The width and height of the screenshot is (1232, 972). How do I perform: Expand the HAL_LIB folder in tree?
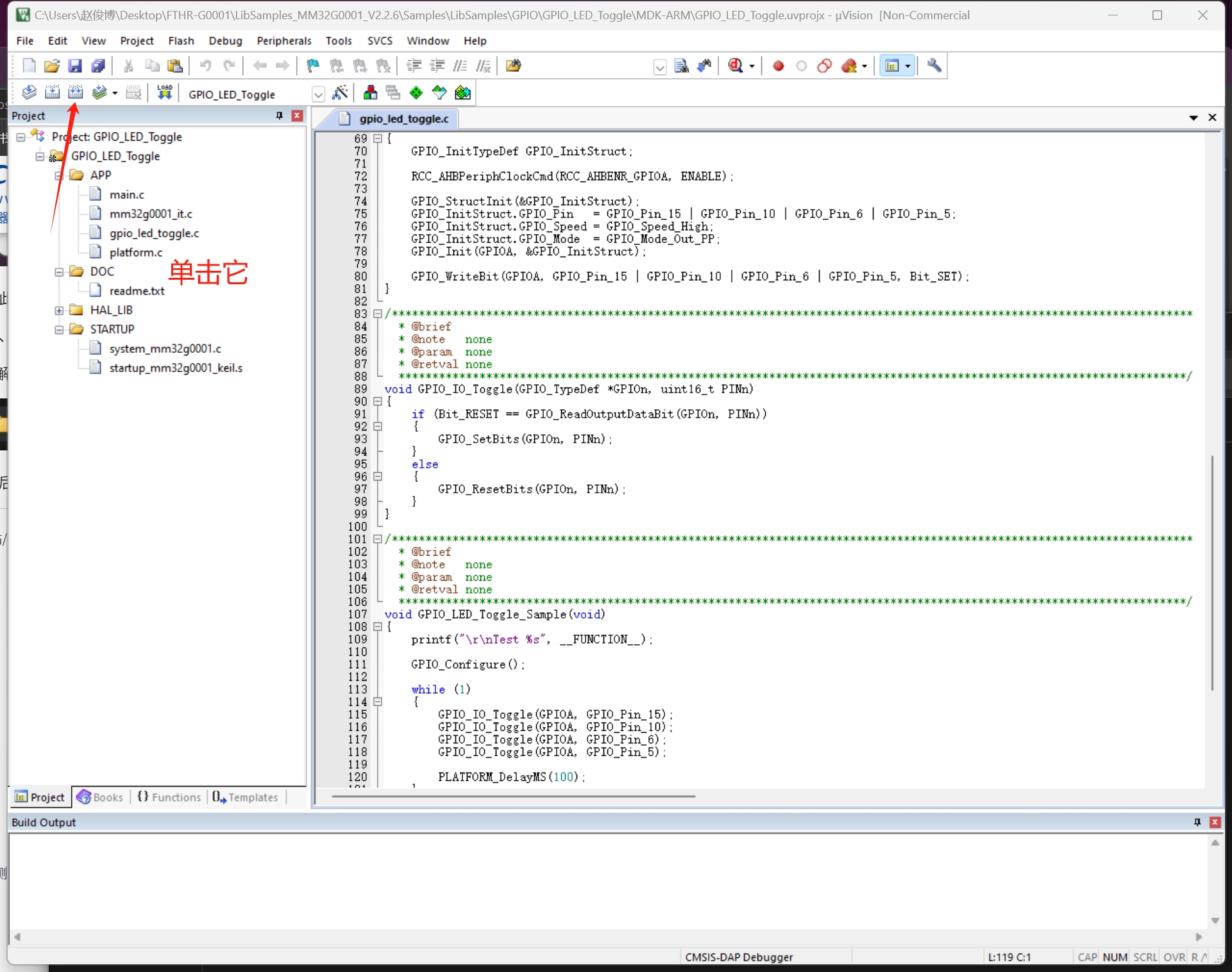point(59,310)
